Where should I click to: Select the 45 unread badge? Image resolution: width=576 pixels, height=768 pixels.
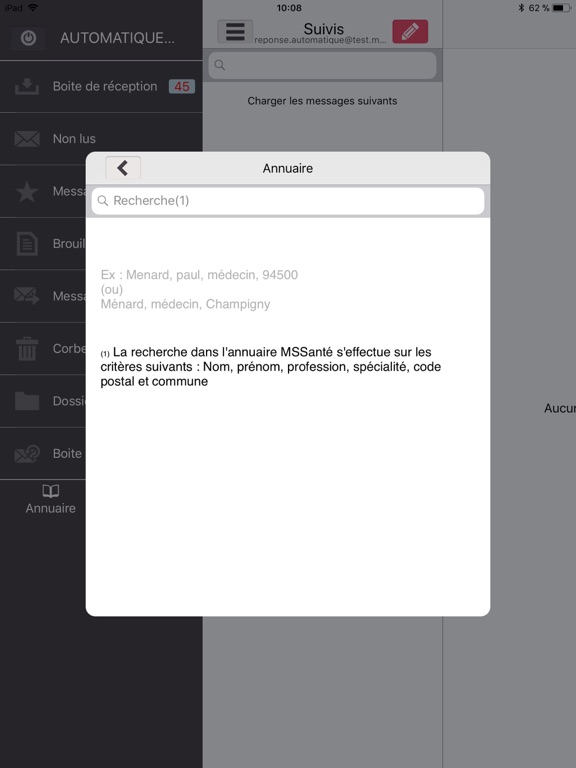(x=182, y=87)
